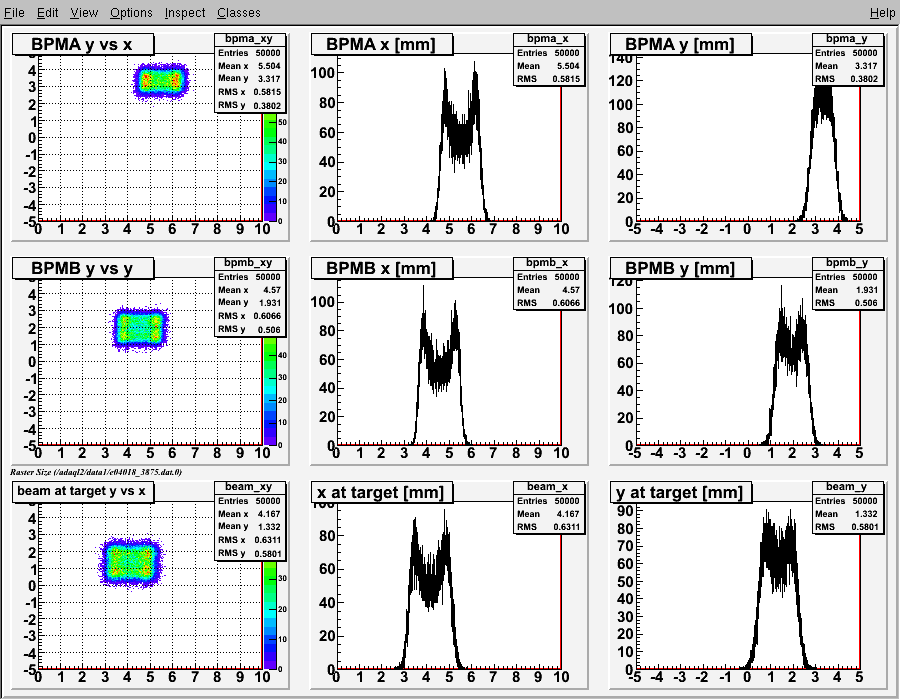Open the Classes menu
The height and width of the screenshot is (700, 900).
238,13
